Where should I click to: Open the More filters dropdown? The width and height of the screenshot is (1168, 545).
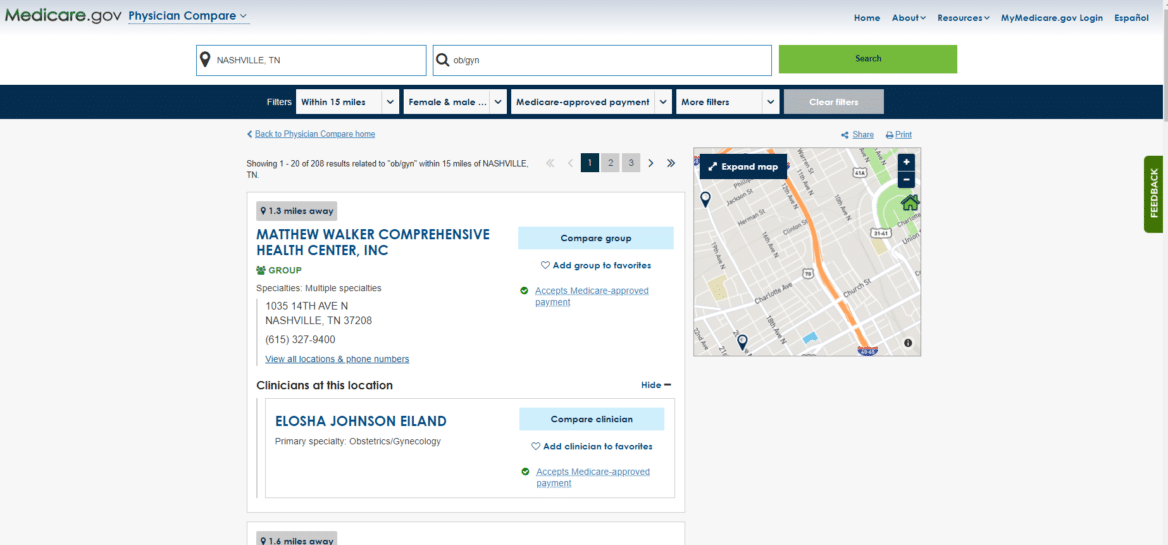point(728,102)
